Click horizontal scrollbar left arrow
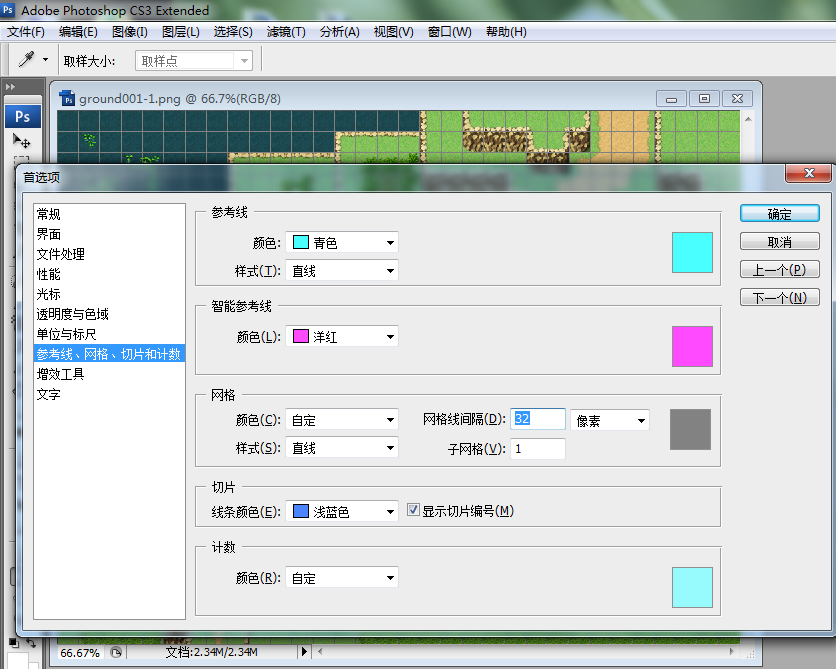This screenshot has height=669, width=836. (320, 651)
